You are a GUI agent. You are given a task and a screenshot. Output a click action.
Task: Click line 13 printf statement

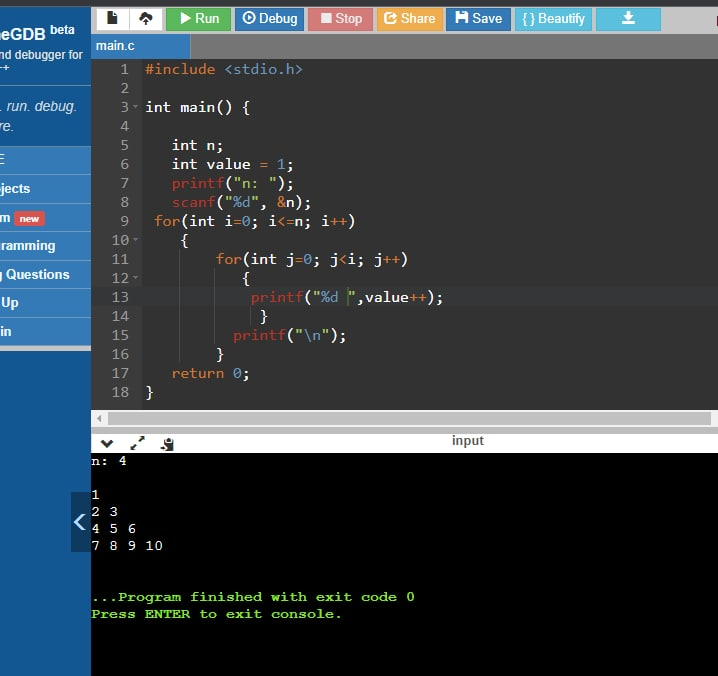(347, 297)
